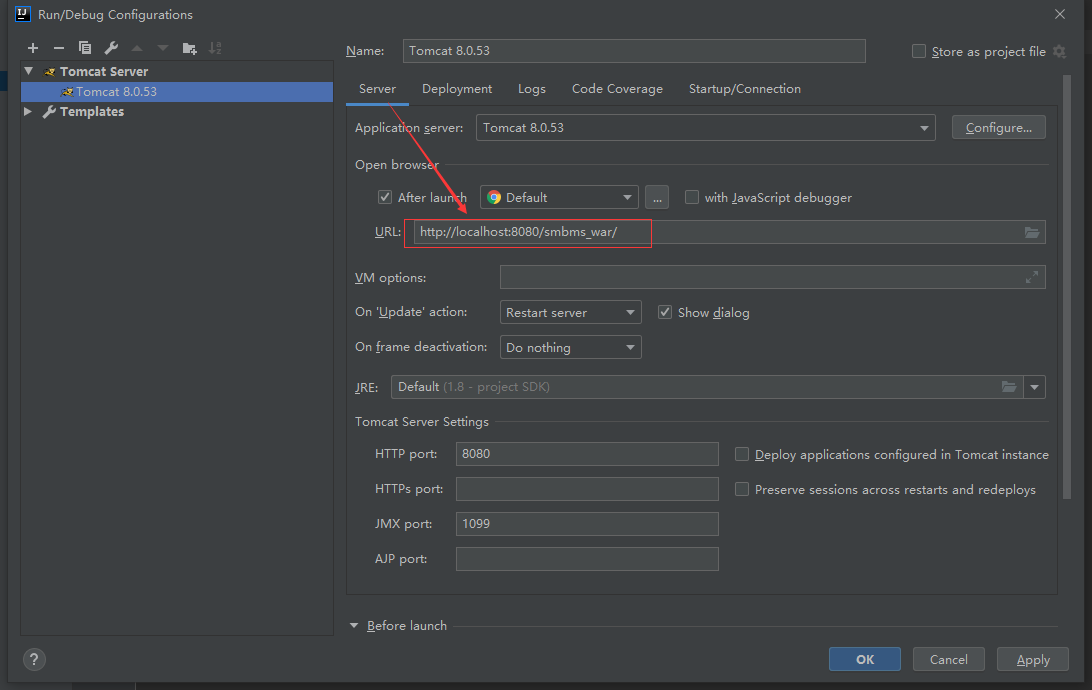Image resolution: width=1092 pixels, height=690 pixels.
Task: Click the Name input field
Action: (x=634, y=51)
